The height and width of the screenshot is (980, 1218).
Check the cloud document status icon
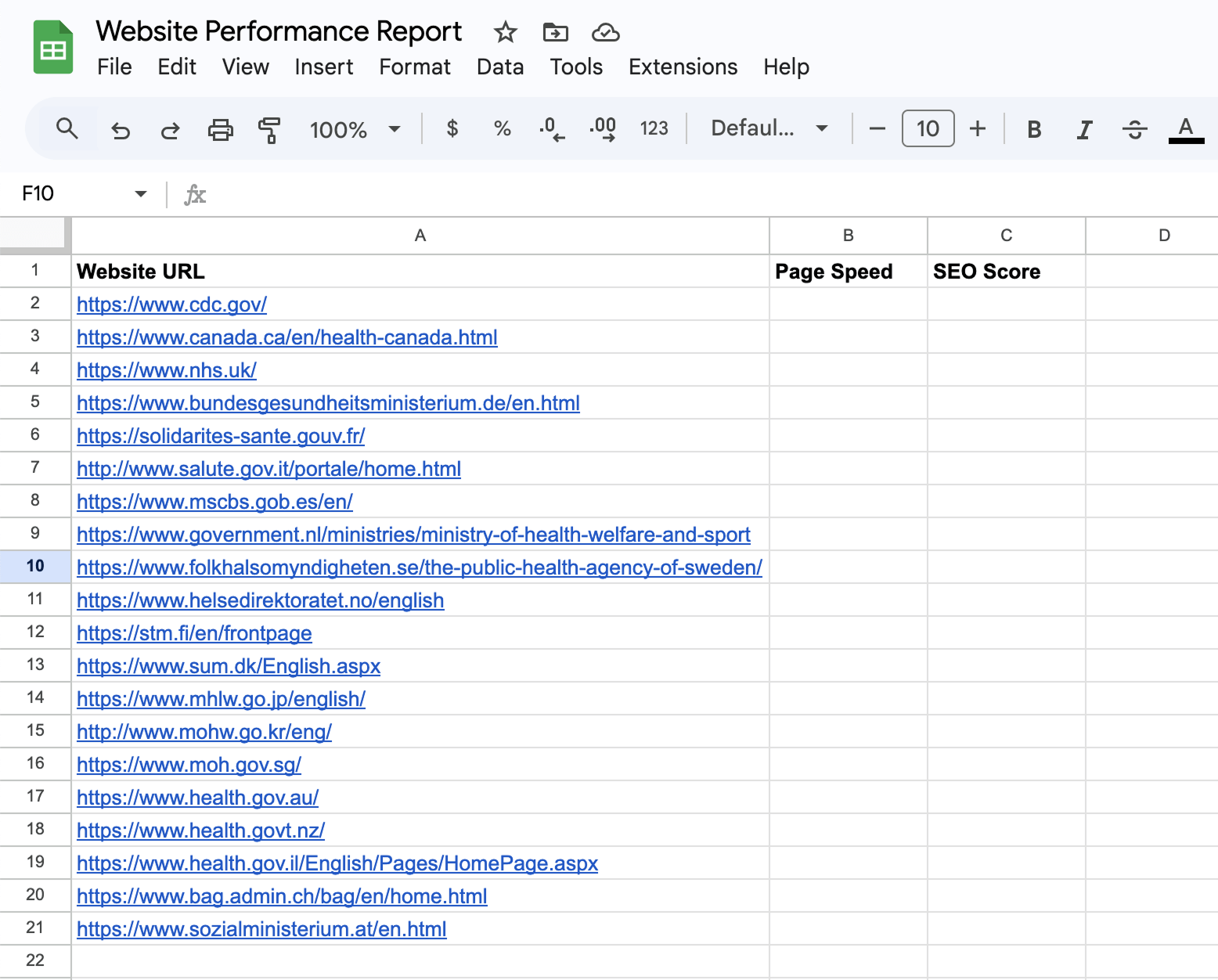click(605, 32)
